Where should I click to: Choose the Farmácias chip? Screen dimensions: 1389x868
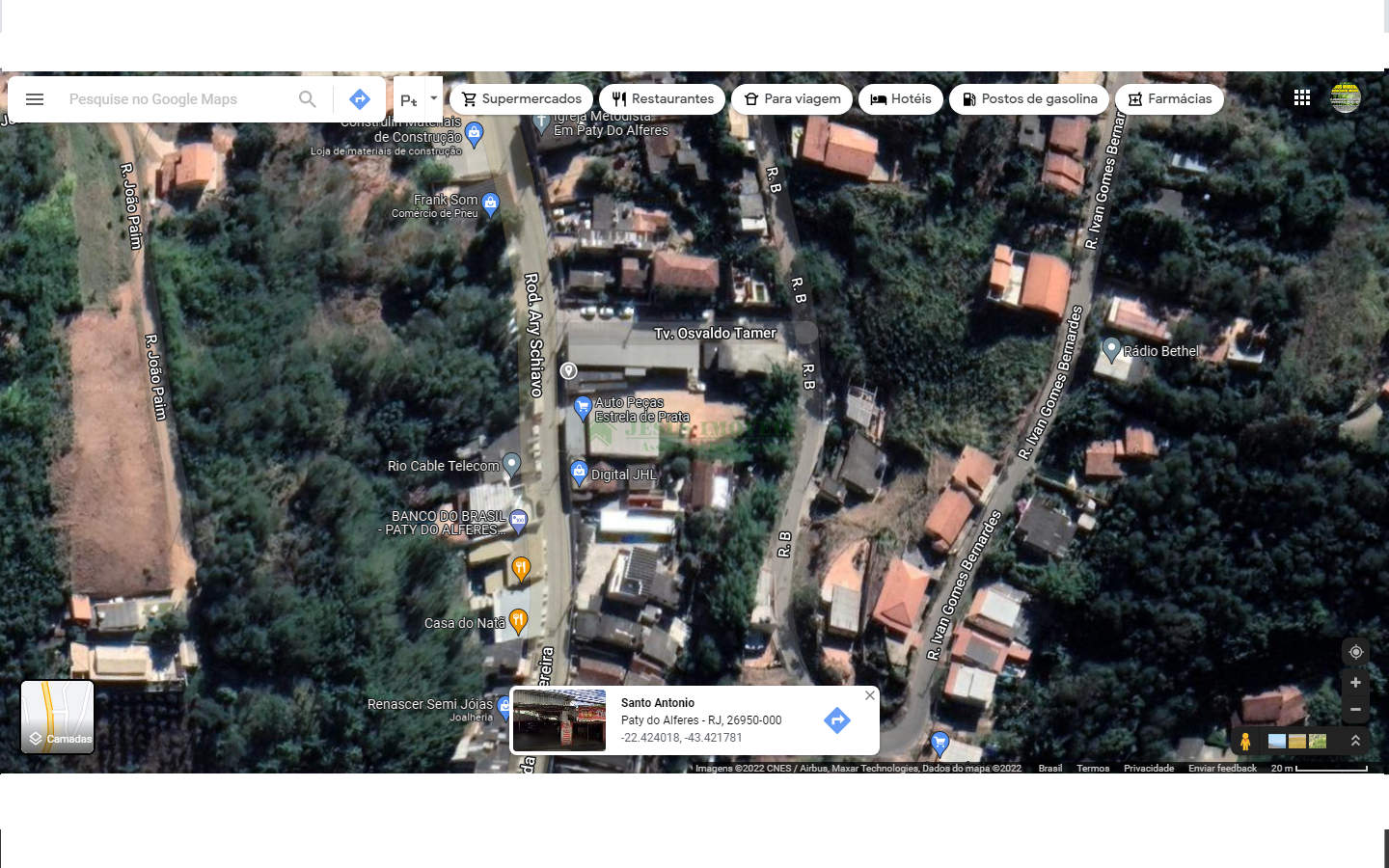click(x=1169, y=99)
